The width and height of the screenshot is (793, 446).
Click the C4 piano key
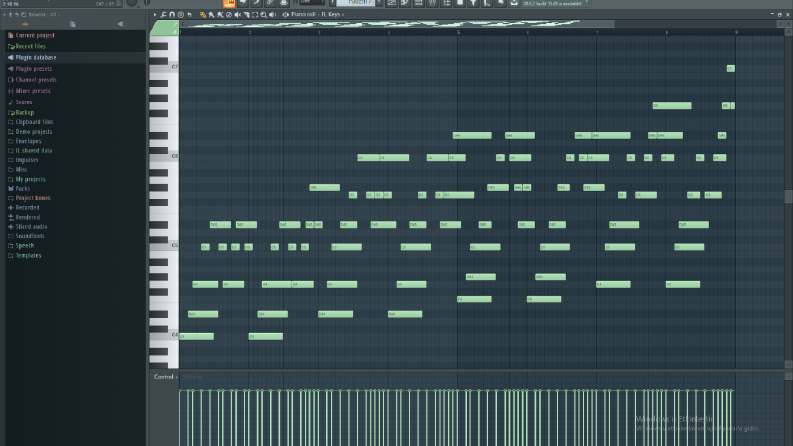coord(164,335)
